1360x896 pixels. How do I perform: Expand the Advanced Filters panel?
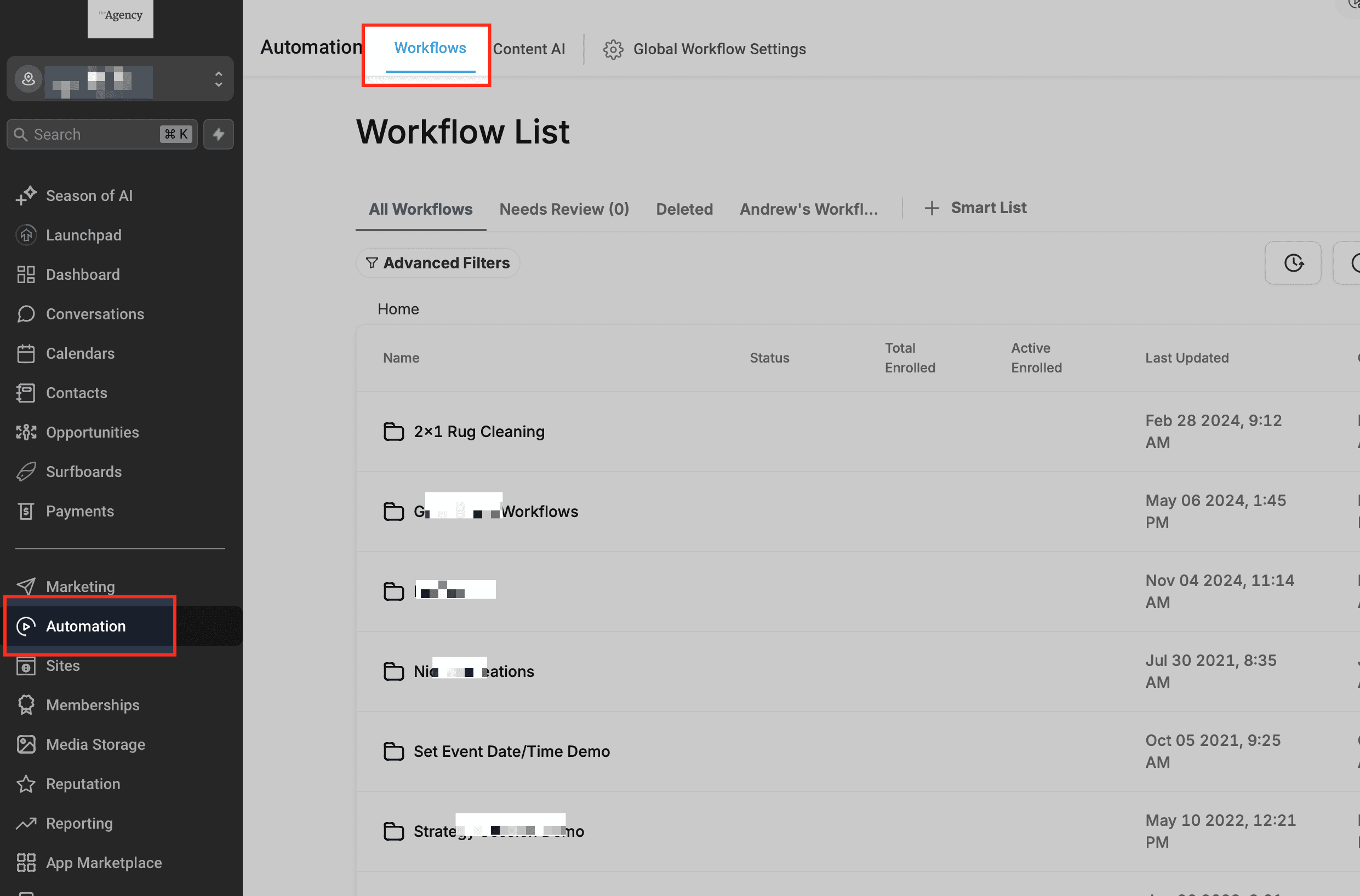coord(438,263)
